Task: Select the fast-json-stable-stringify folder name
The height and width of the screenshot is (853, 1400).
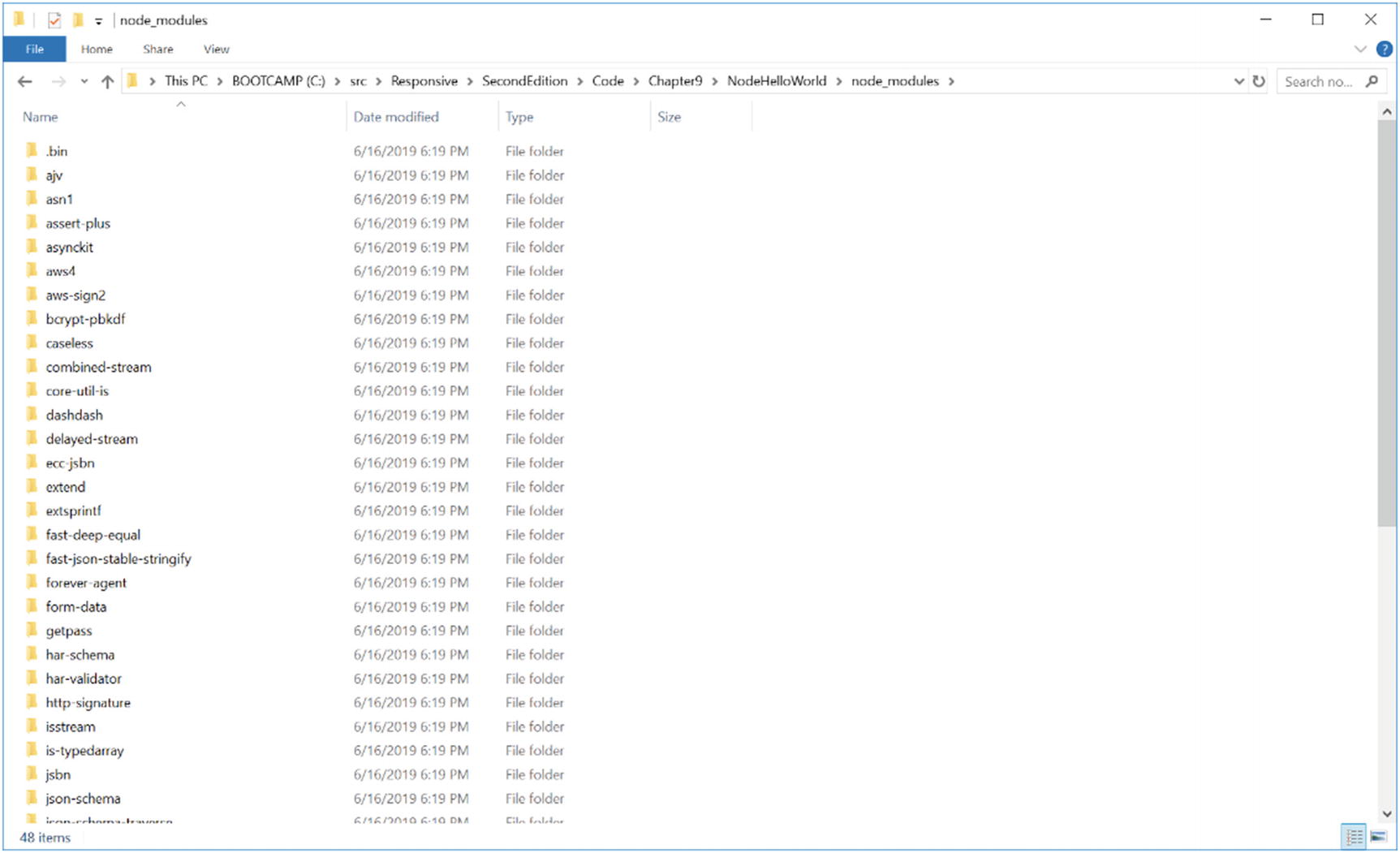Action: [118, 558]
